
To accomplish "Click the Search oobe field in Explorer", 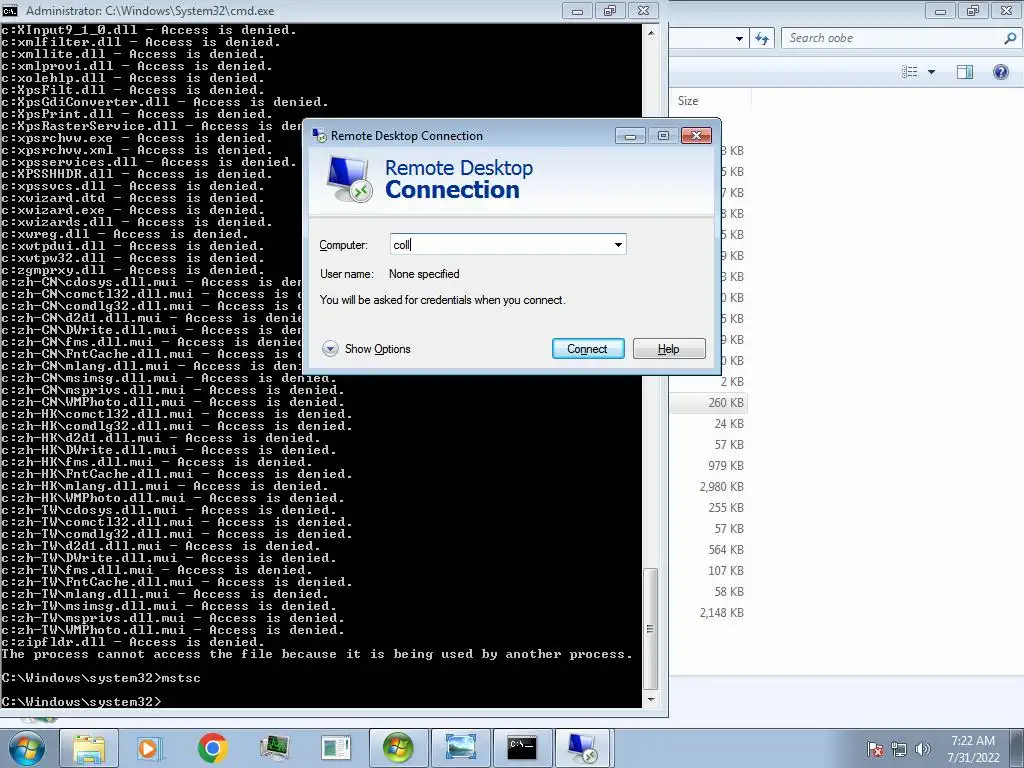I will tap(892, 39).
